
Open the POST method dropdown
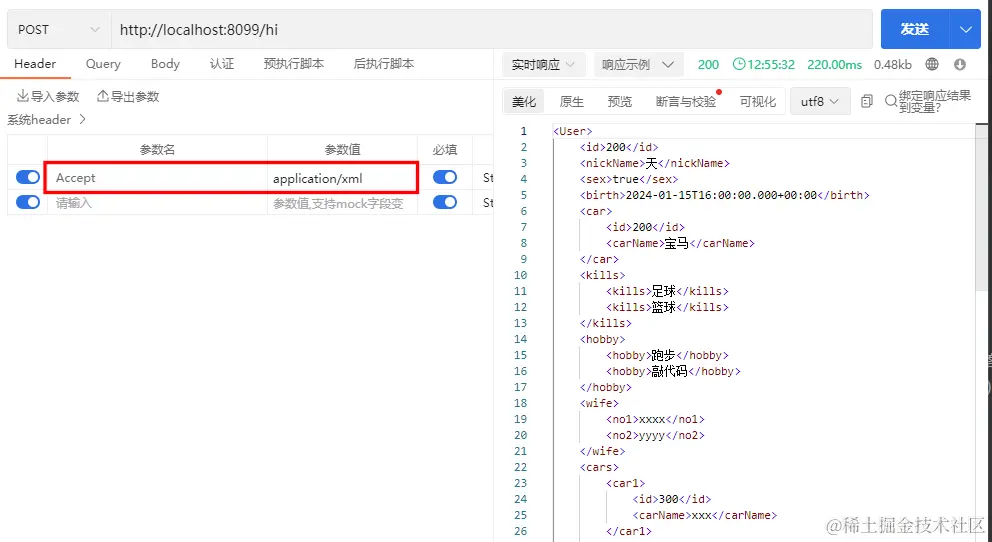(59, 30)
